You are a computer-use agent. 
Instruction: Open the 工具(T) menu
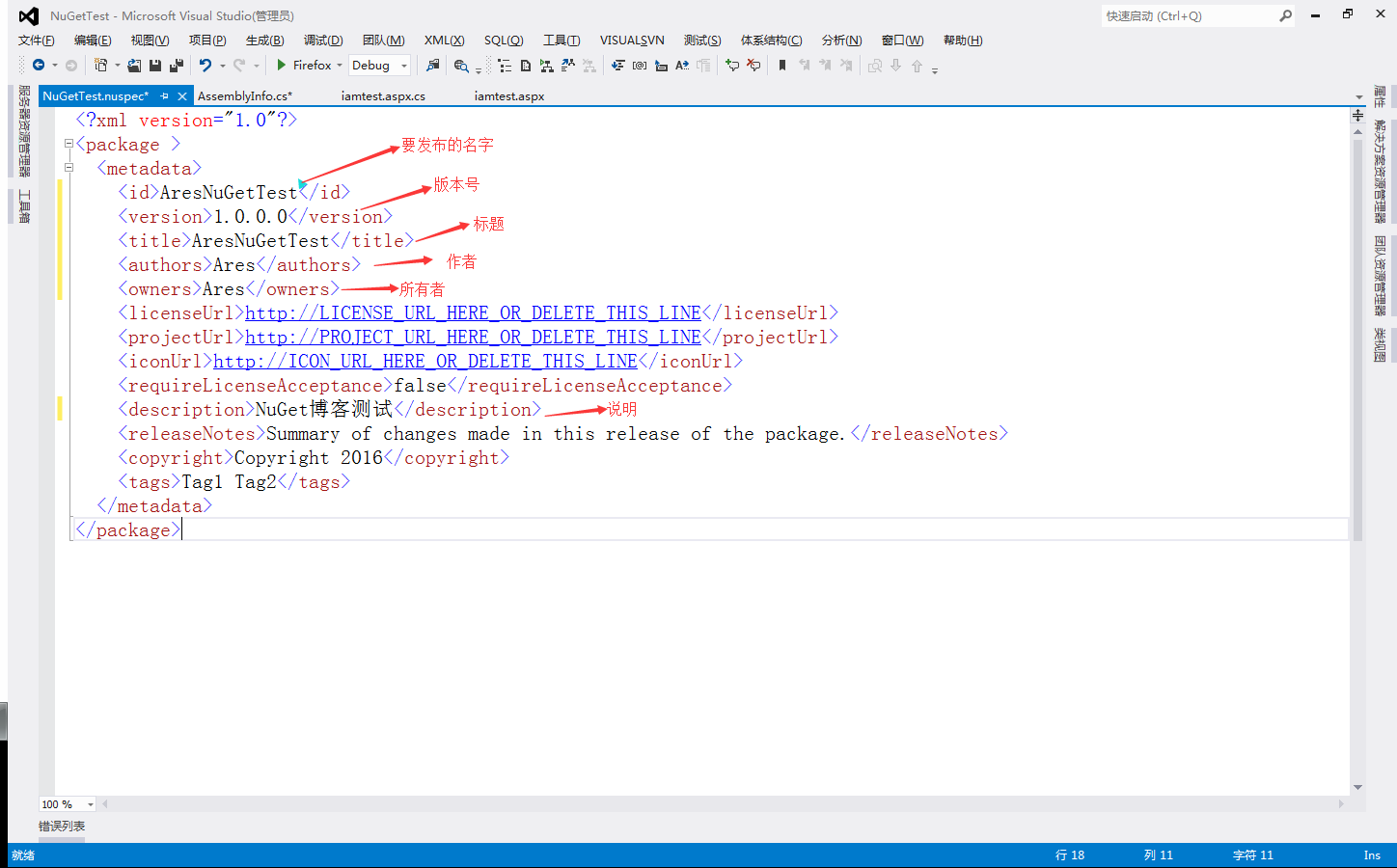tap(562, 41)
